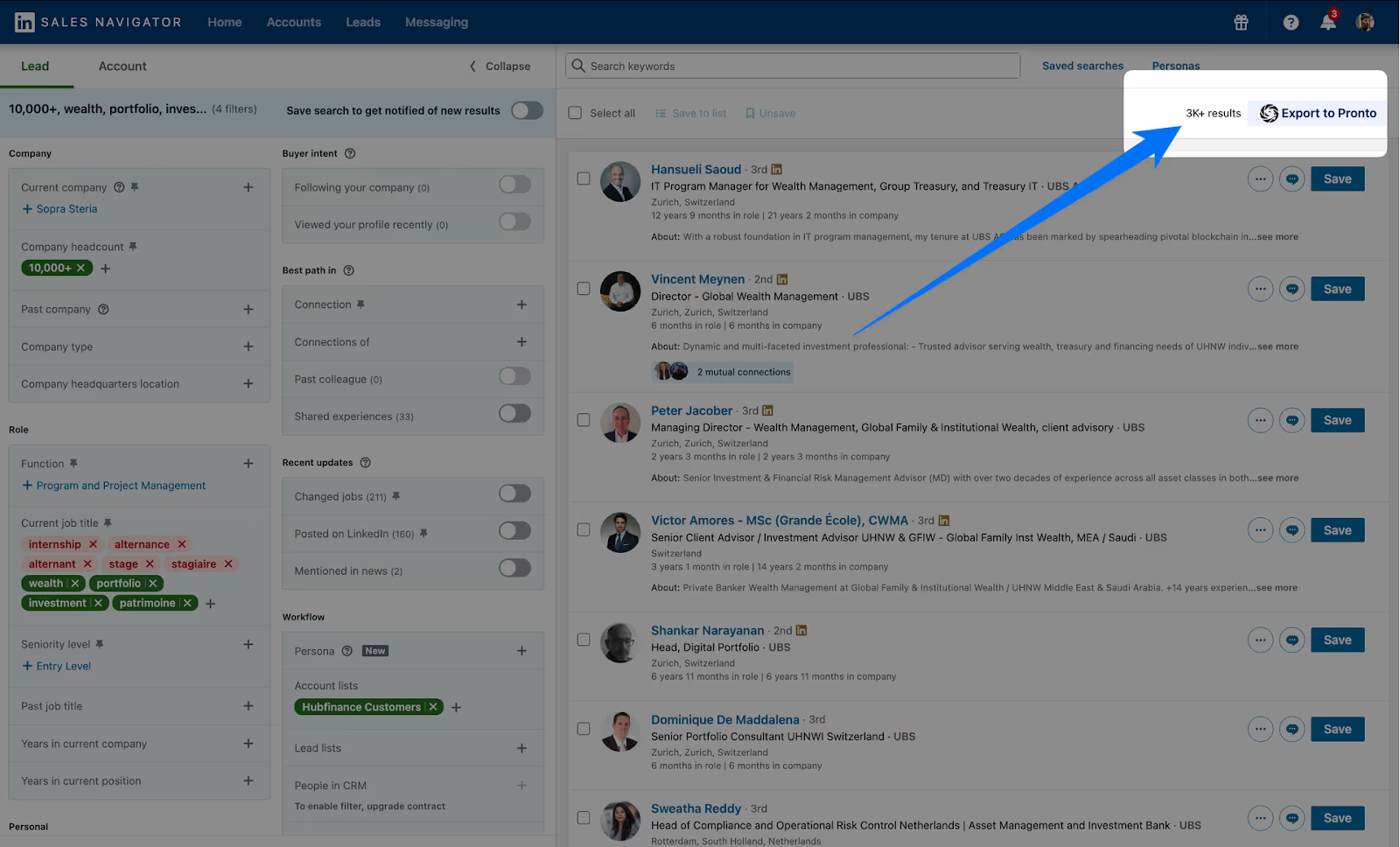Open Peter Jacober's profile name link
The image size is (1400, 847).
click(691, 411)
